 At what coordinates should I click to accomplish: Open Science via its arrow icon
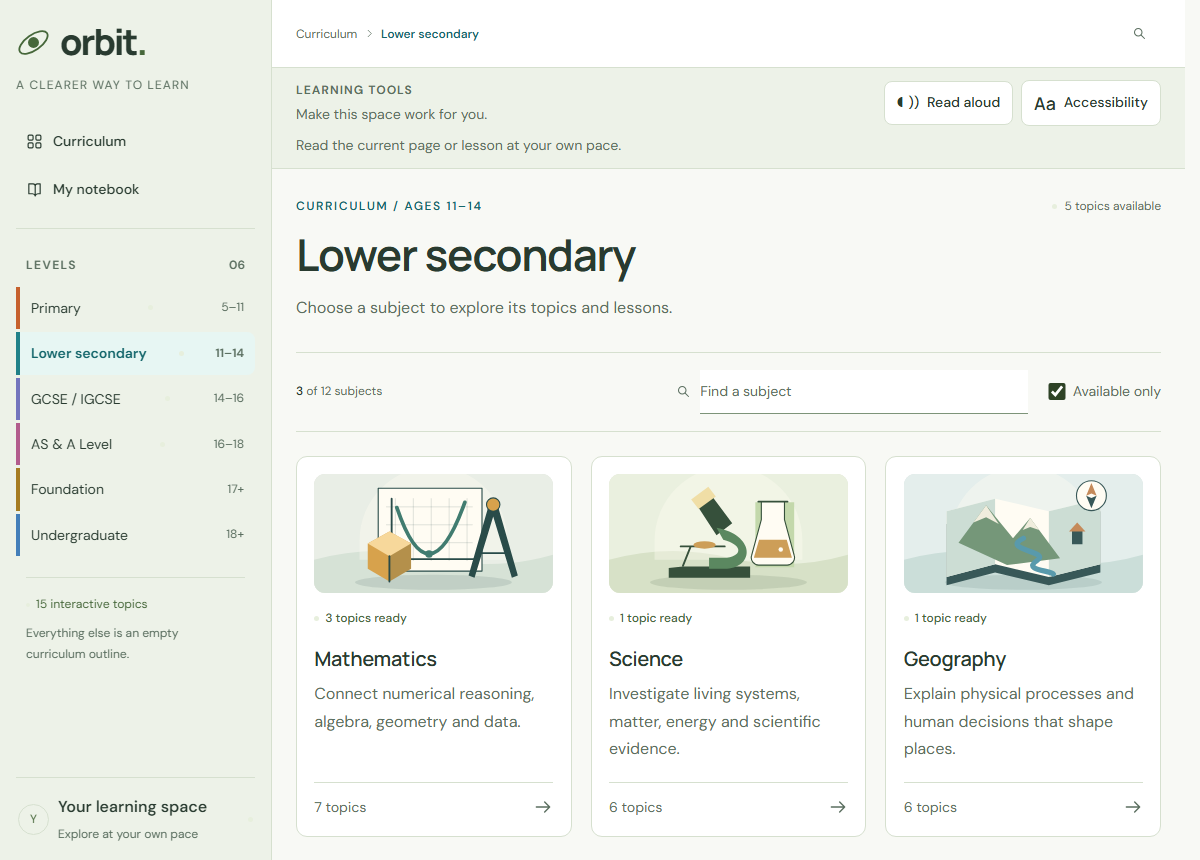pyautogui.click(x=838, y=807)
